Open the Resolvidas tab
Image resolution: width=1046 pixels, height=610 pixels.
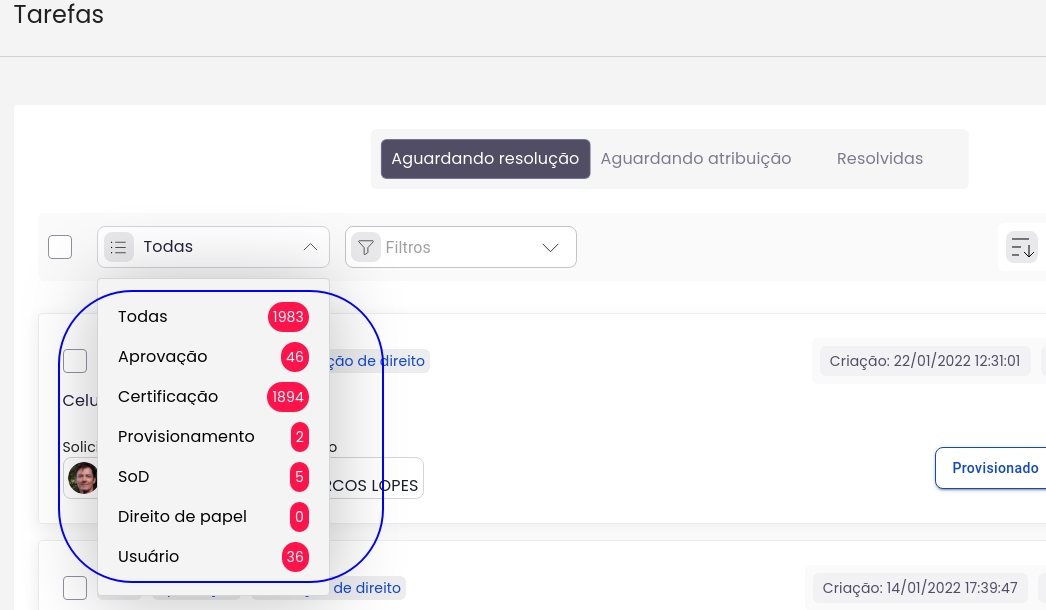click(879, 159)
